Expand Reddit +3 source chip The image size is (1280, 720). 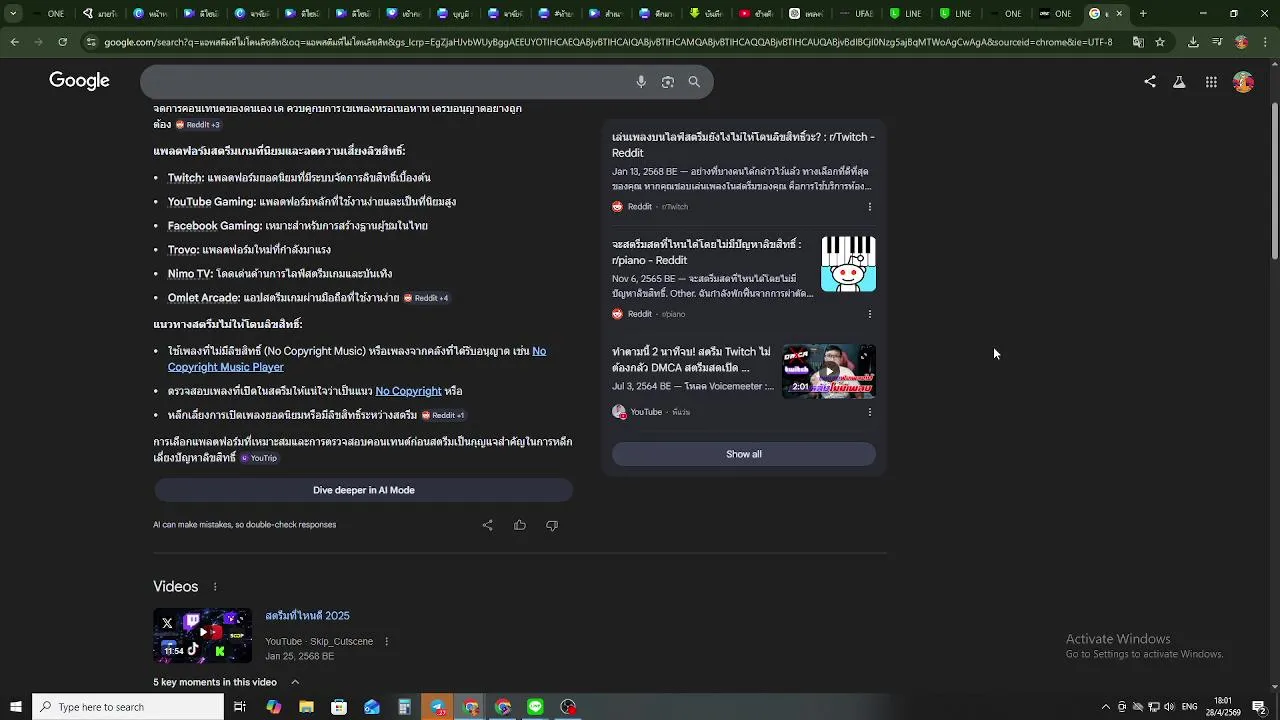point(198,125)
